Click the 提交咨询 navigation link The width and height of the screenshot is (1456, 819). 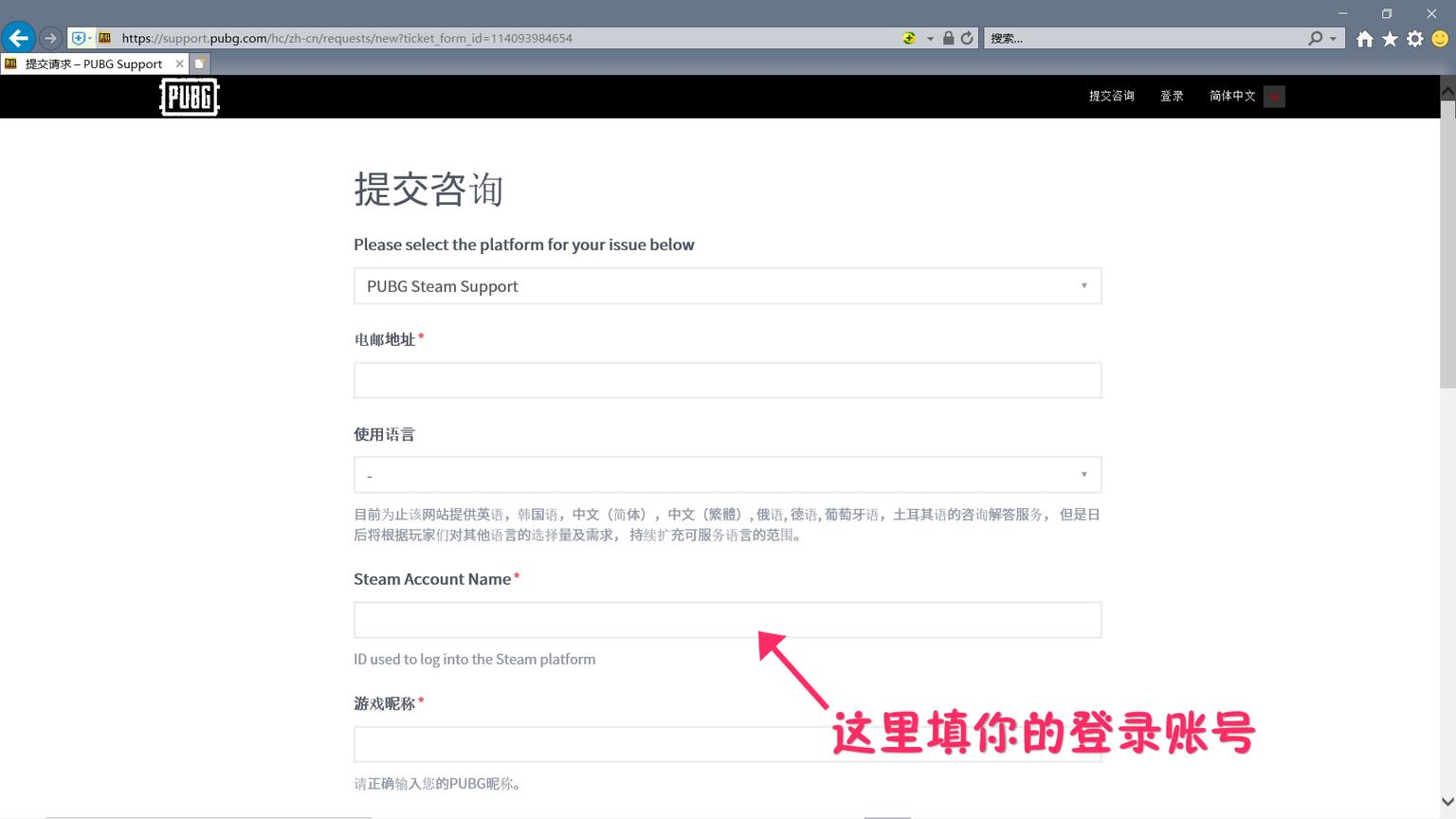point(1110,96)
